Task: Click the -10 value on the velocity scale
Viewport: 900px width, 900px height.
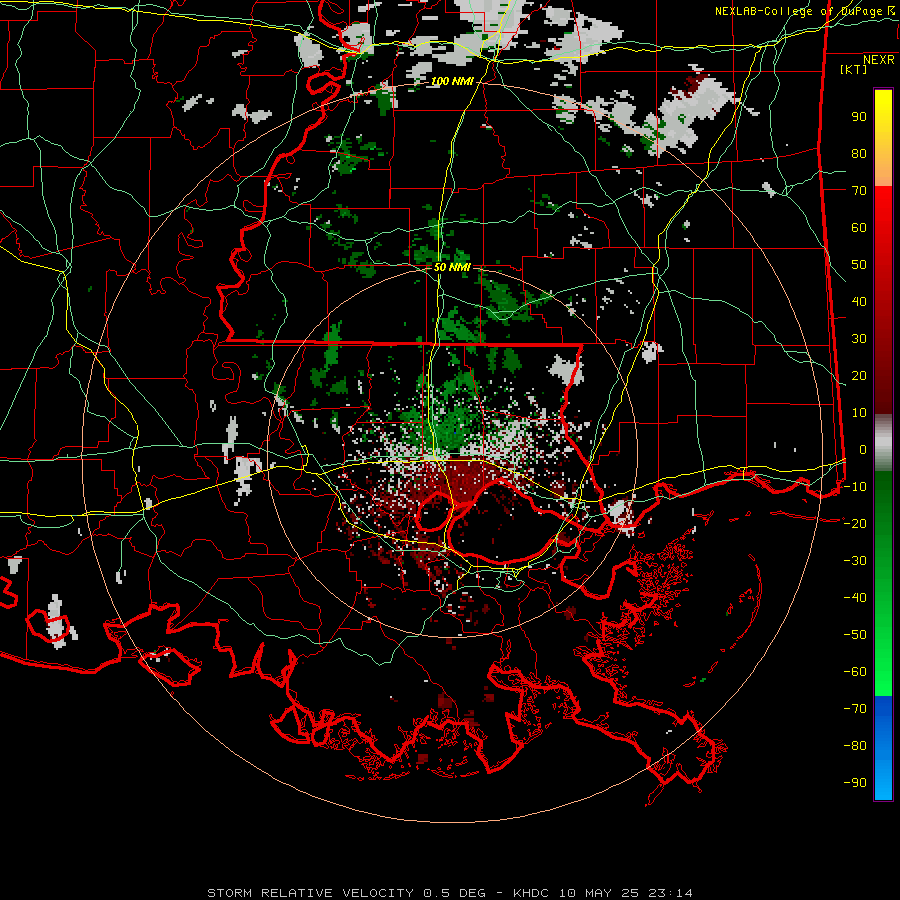Action: (855, 487)
